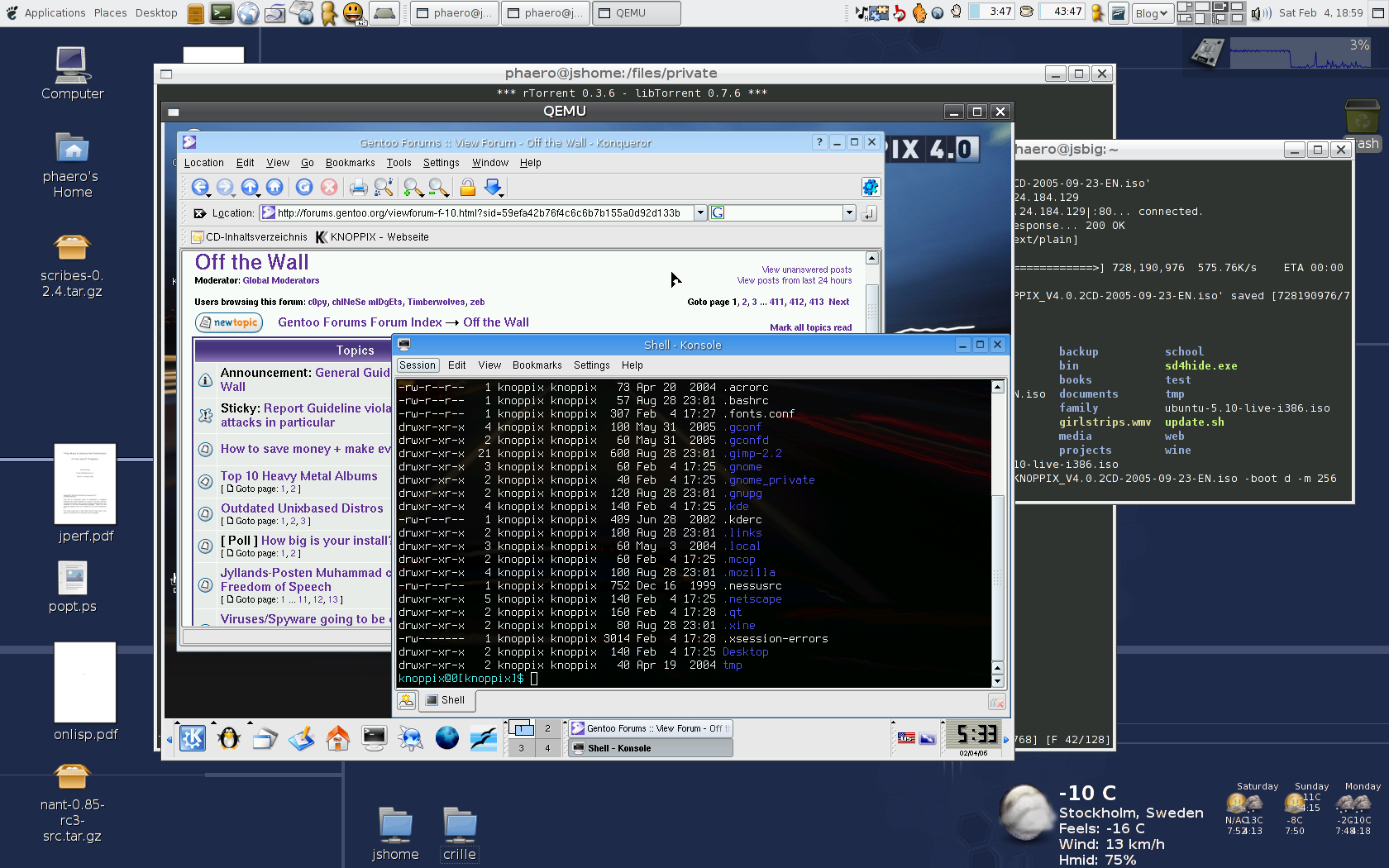Open the zoom-out magnifier dropdown arrow
The image size is (1389, 868).
[x=448, y=194]
